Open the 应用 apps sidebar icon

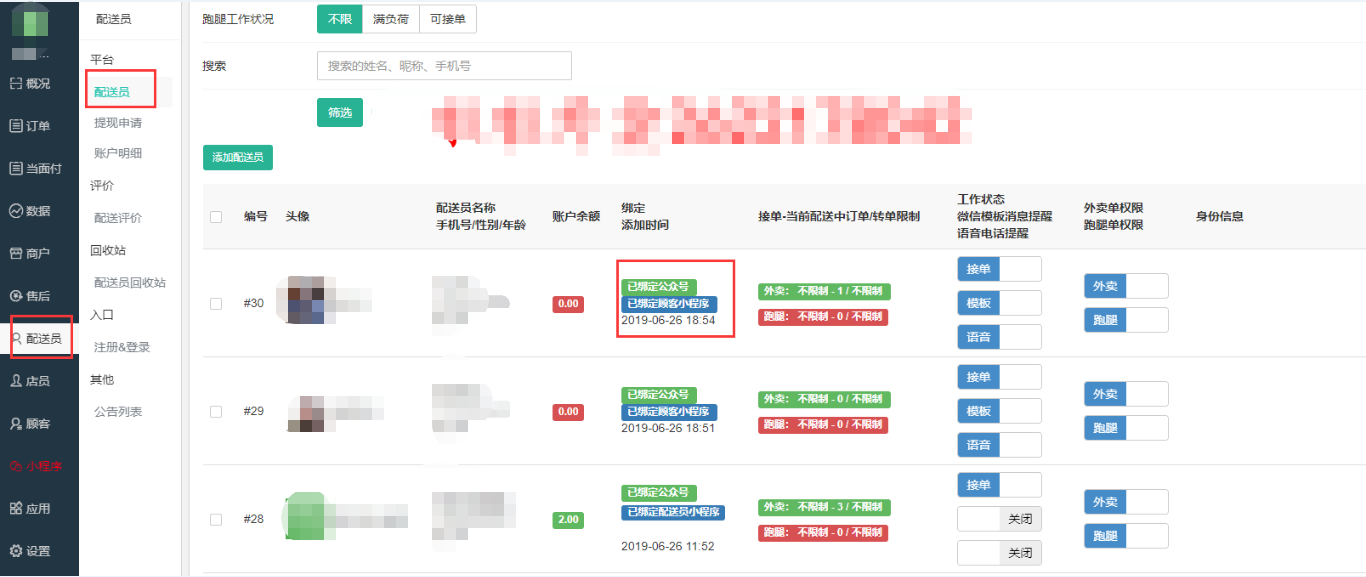(x=15, y=508)
